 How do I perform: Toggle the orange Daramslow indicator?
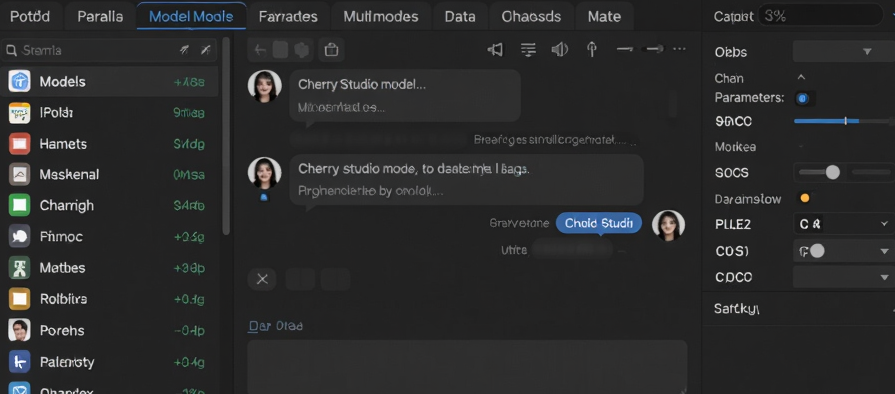pos(805,199)
